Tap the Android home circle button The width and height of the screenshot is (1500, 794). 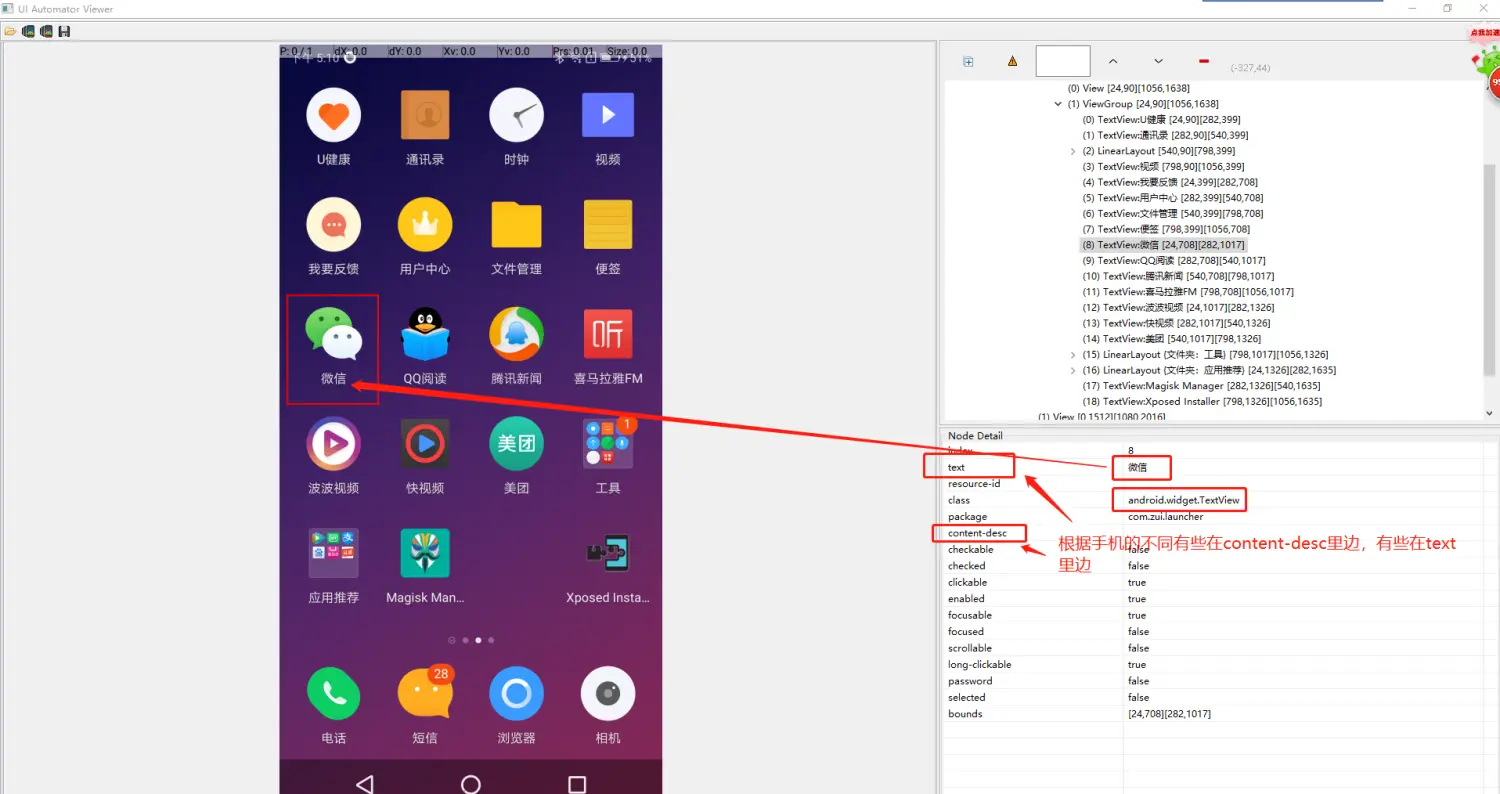click(471, 784)
